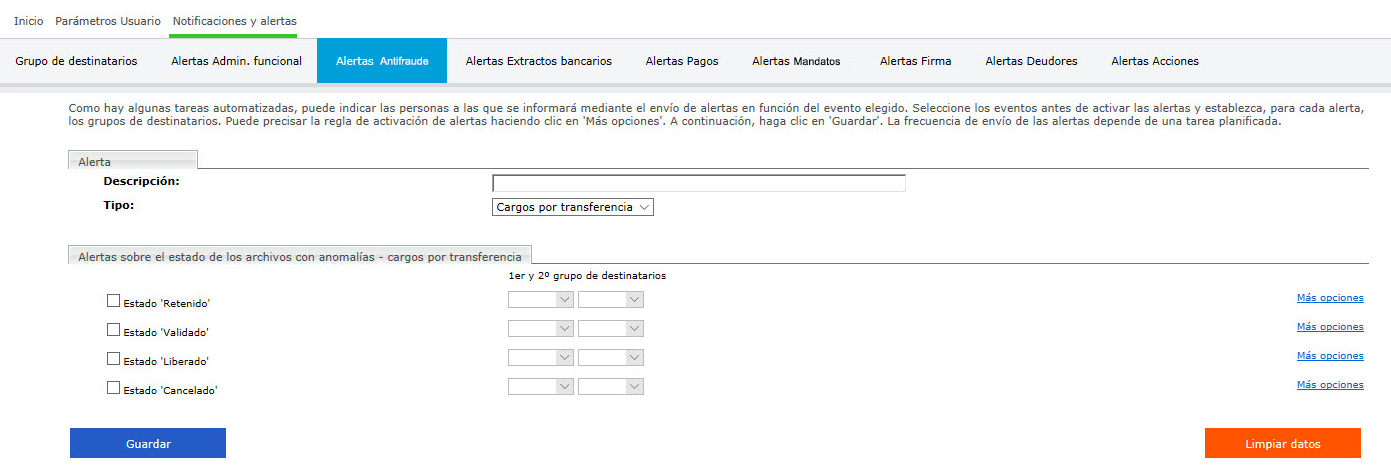Screen dimensions: 1391x476
Task: Open the Tipo dropdown 'Cargos por transferencia'
Action: click(x=572, y=207)
